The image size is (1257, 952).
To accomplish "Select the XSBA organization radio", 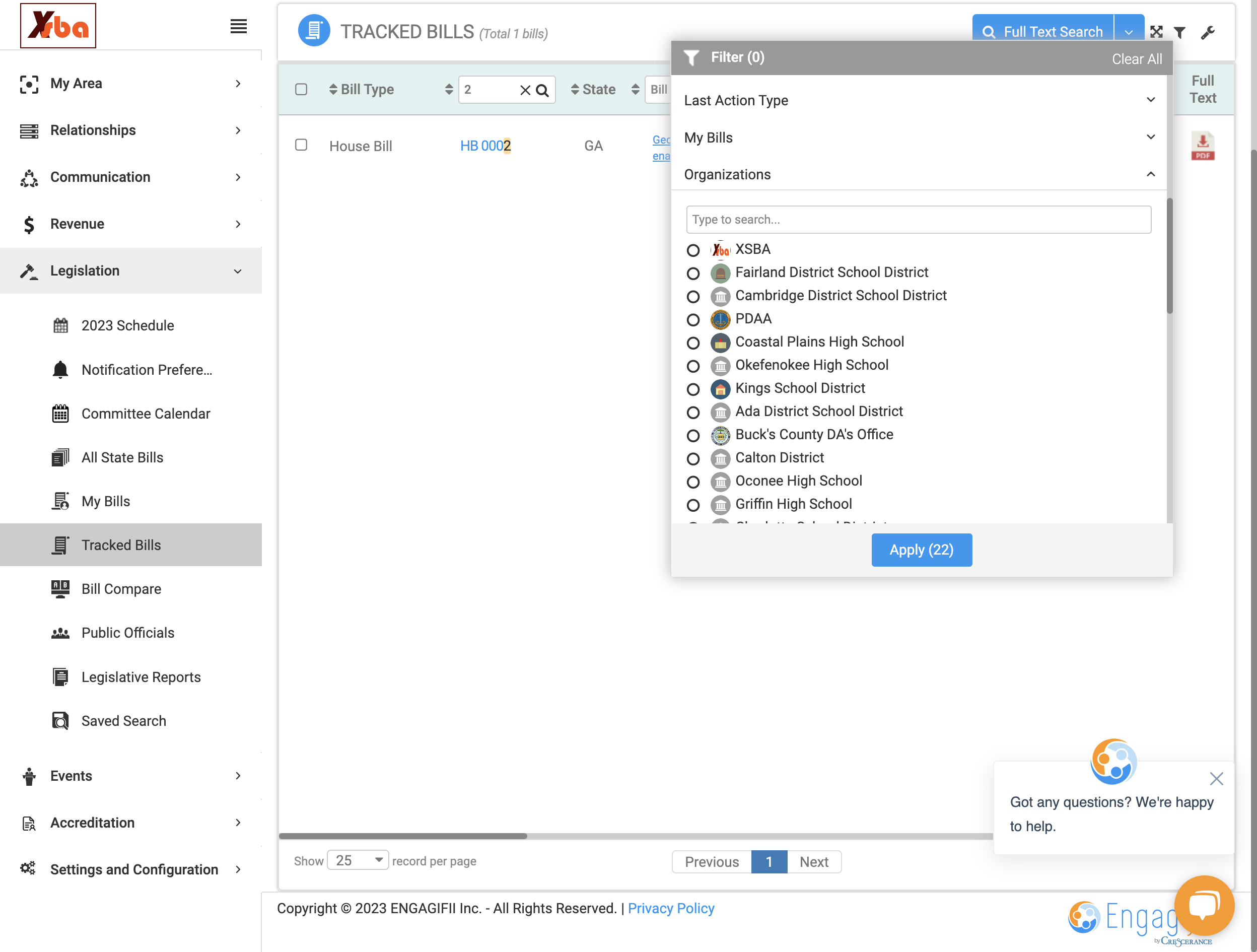I will pos(693,250).
